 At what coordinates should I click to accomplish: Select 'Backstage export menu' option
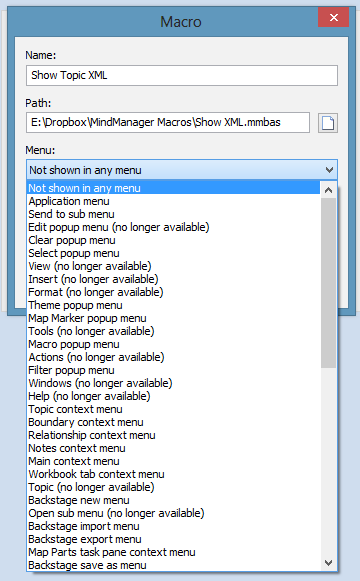[173, 539]
